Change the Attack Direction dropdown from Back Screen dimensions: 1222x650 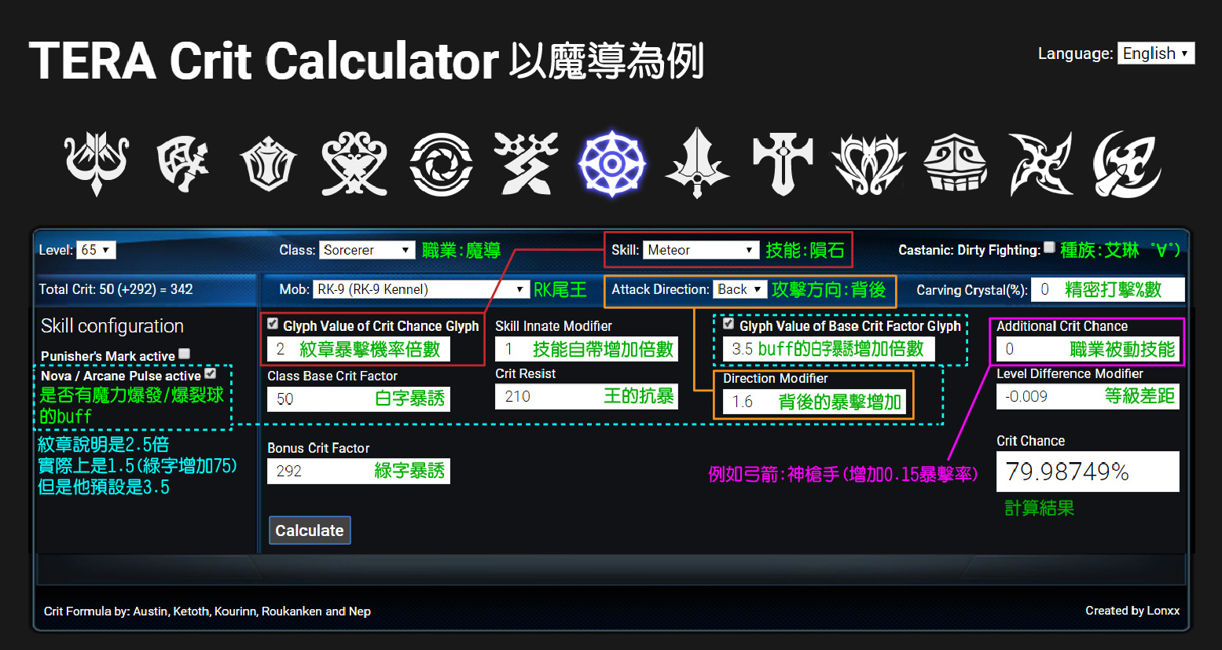click(739, 288)
